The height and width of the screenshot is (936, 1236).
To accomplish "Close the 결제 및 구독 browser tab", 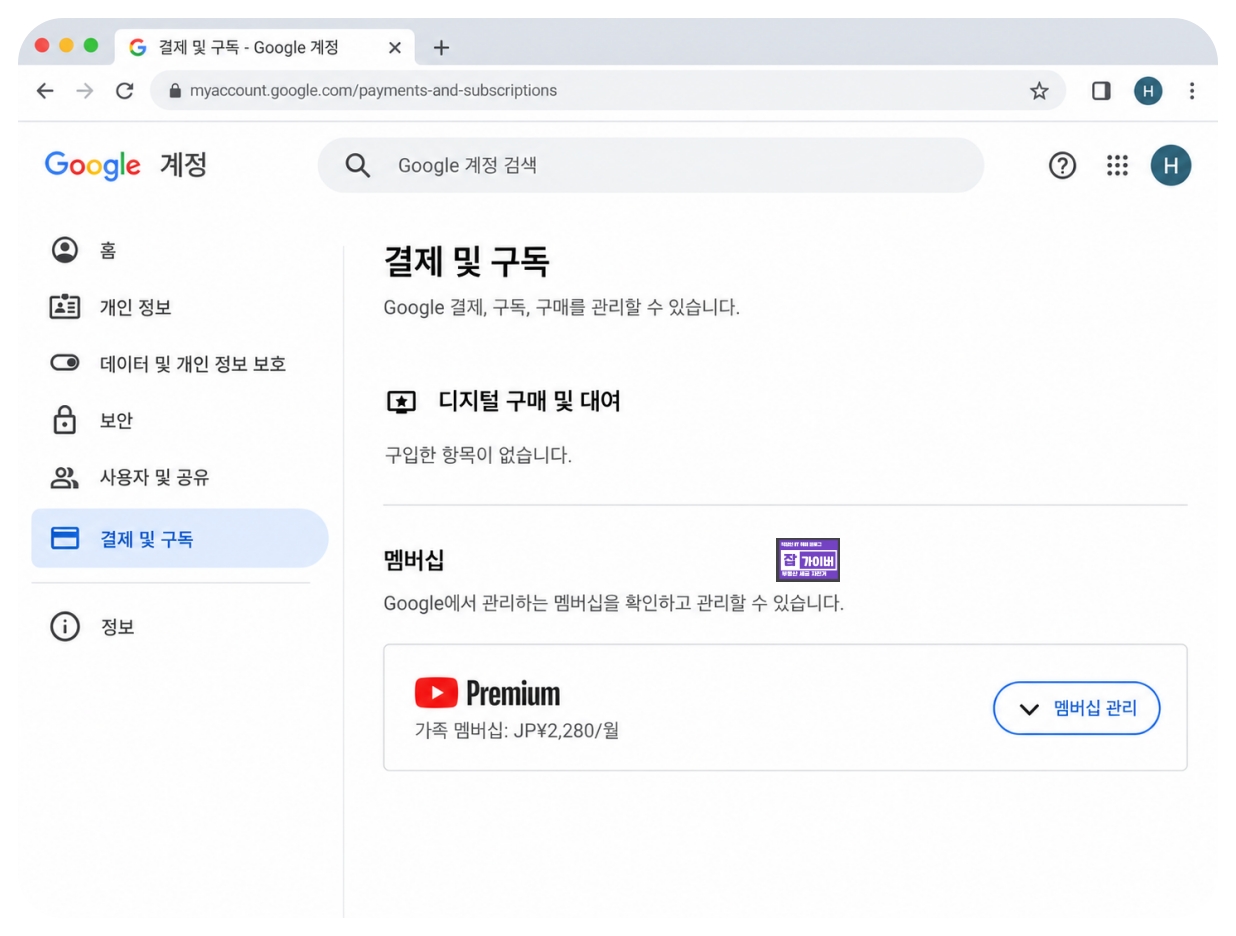I will tap(394, 47).
